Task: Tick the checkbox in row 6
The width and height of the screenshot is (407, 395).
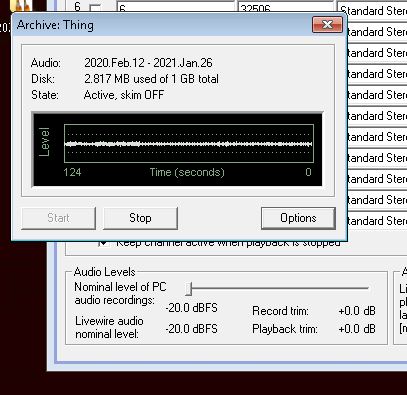Action: click(x=96, y=9)
